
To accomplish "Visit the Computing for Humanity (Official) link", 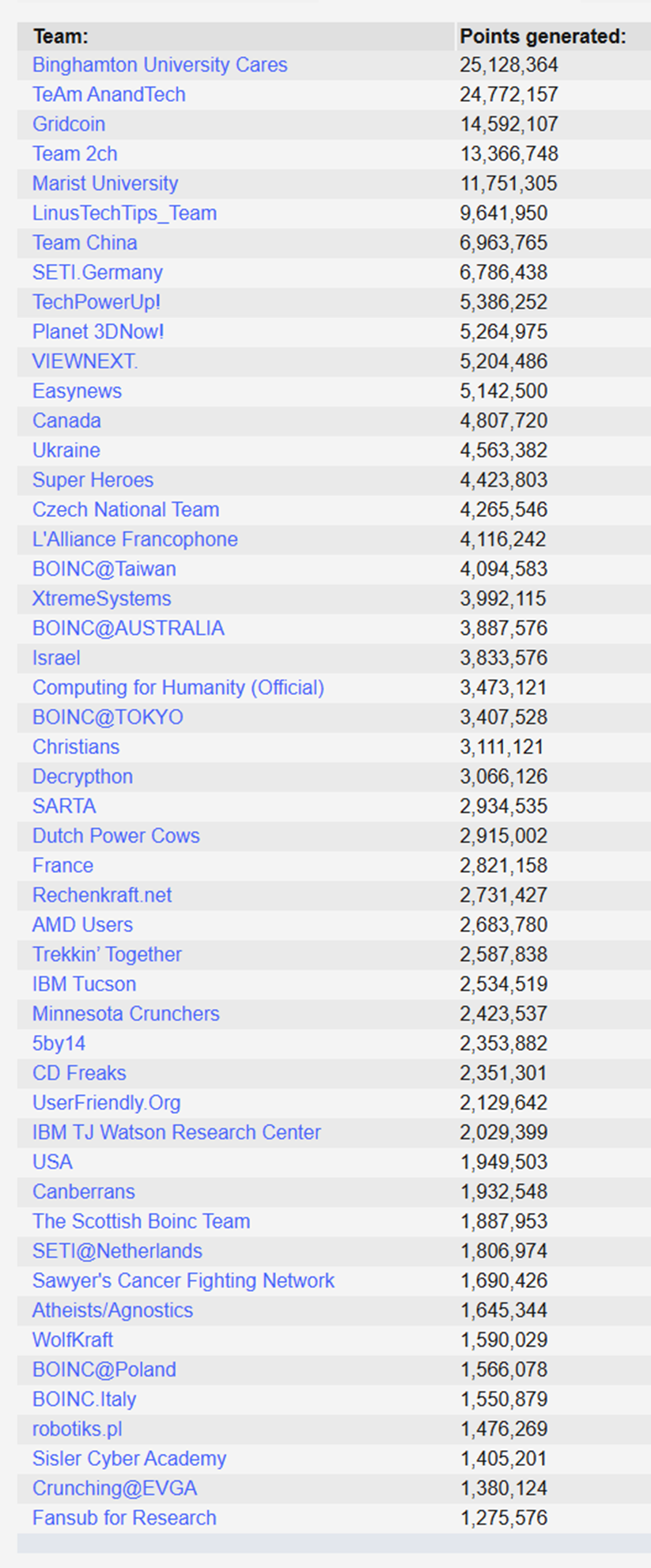I will [x=178, y=687].
